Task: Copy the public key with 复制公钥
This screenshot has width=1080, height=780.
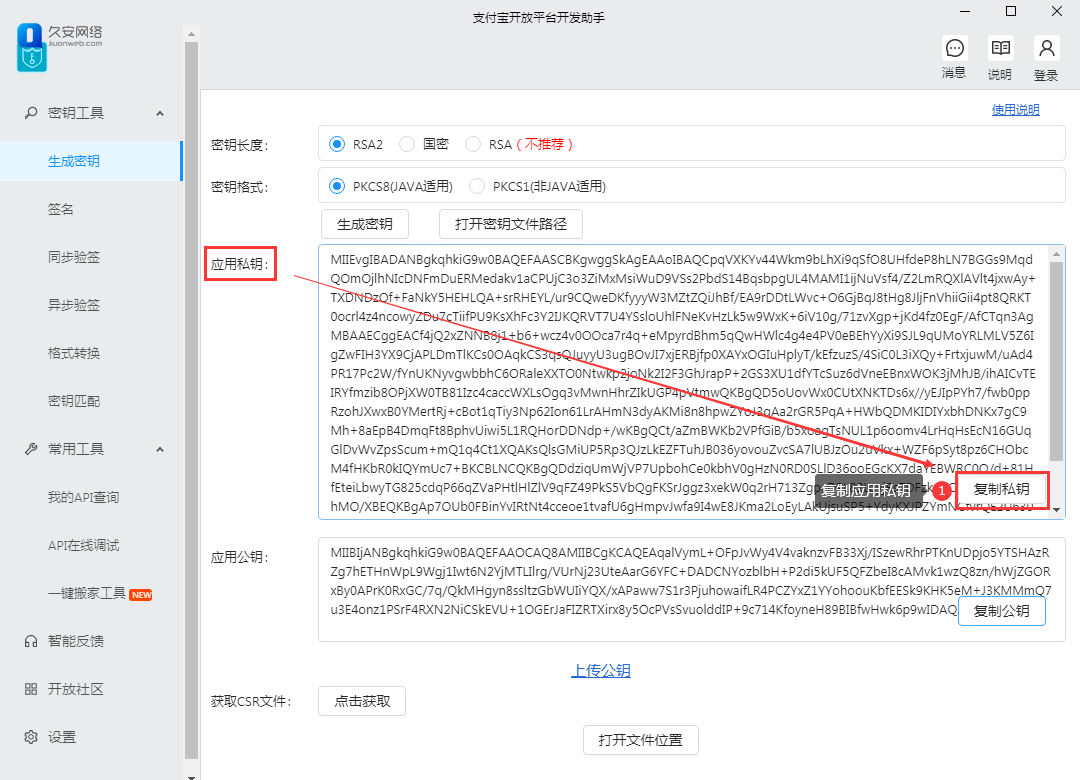Action: point(1001,611)
